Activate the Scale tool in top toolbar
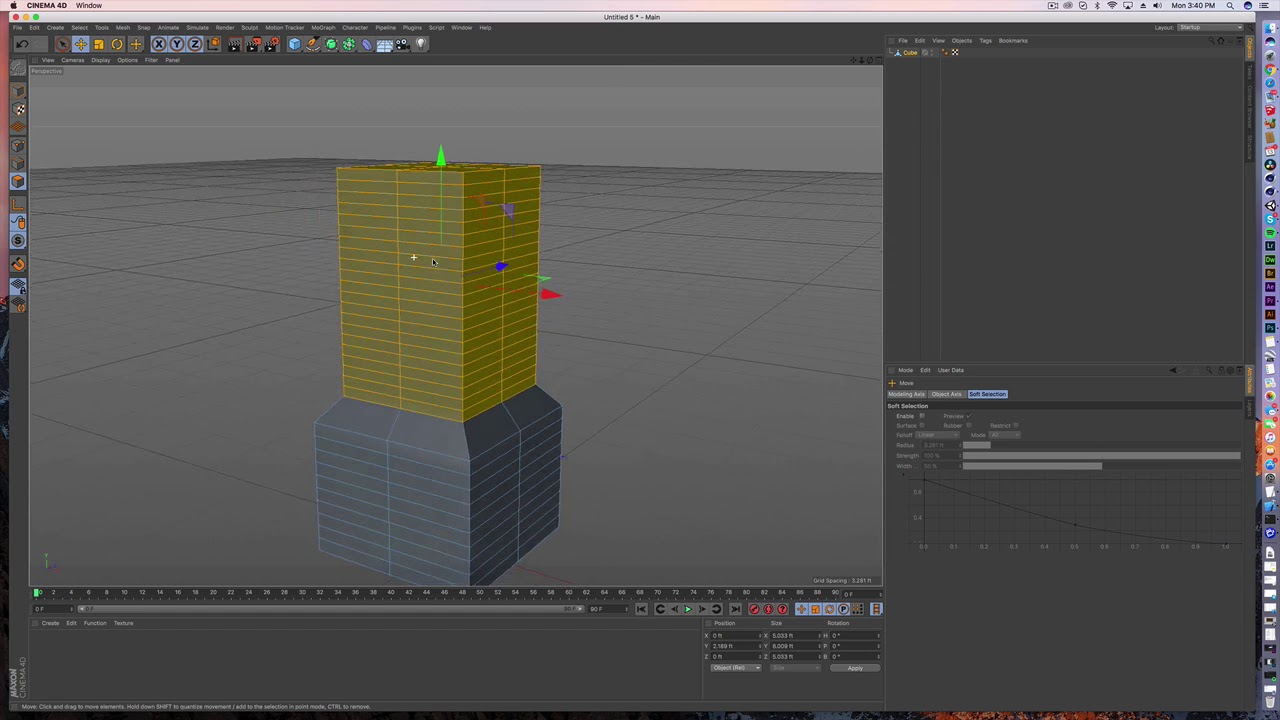 (98, 44)
